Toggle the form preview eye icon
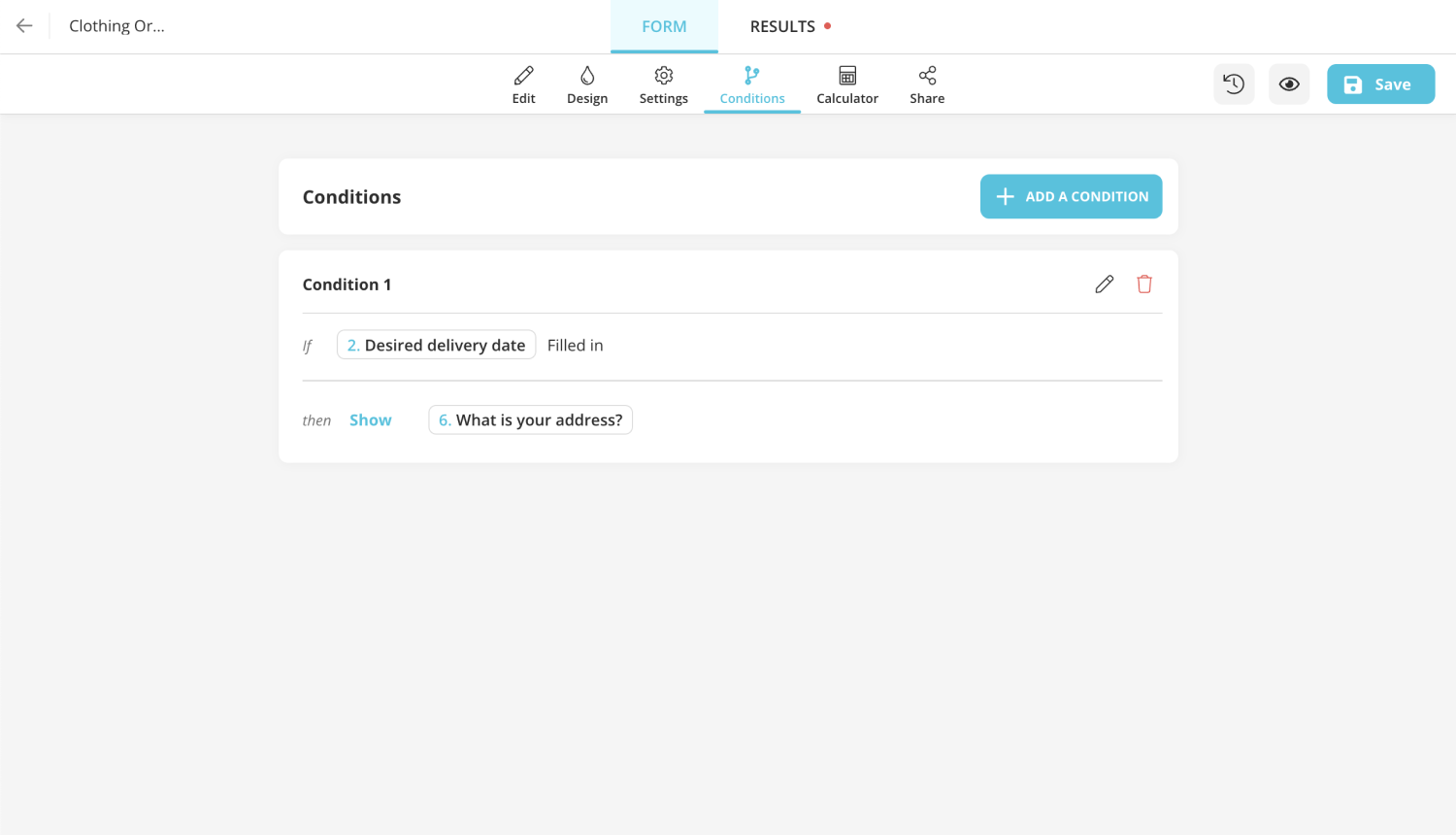 [1289, 83]
